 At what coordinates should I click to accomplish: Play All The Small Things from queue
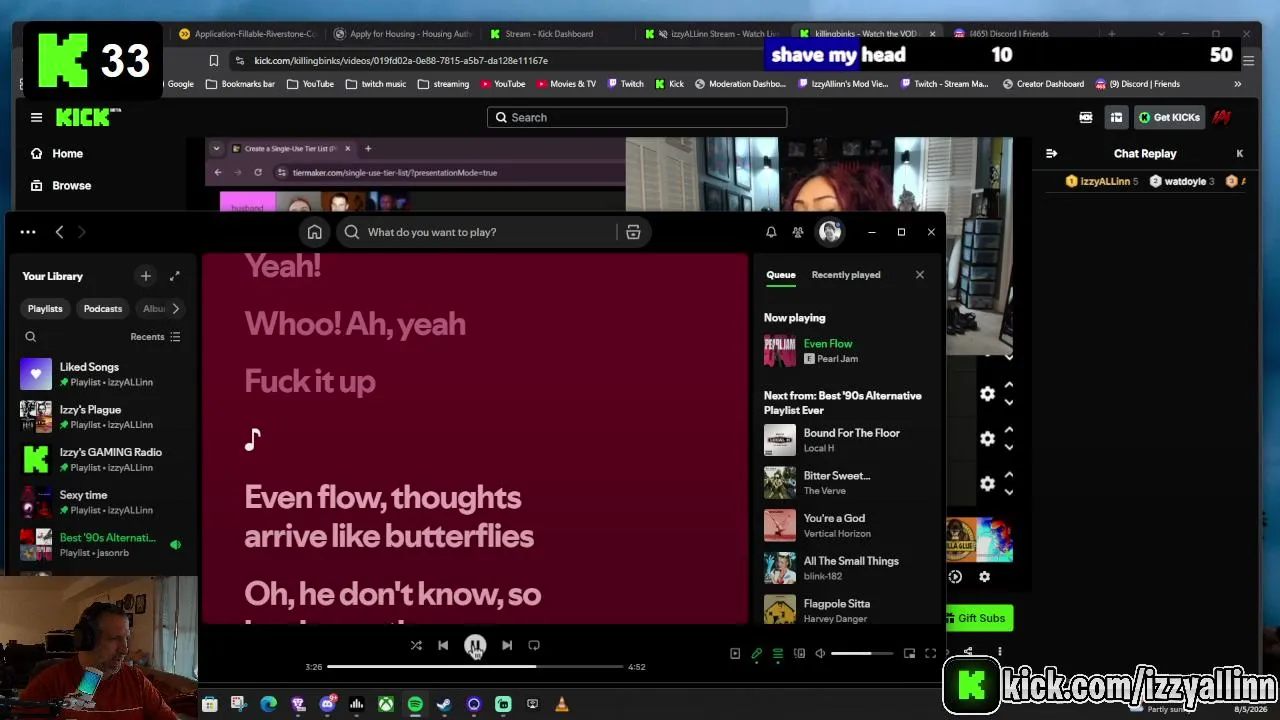tap(848, 568)
